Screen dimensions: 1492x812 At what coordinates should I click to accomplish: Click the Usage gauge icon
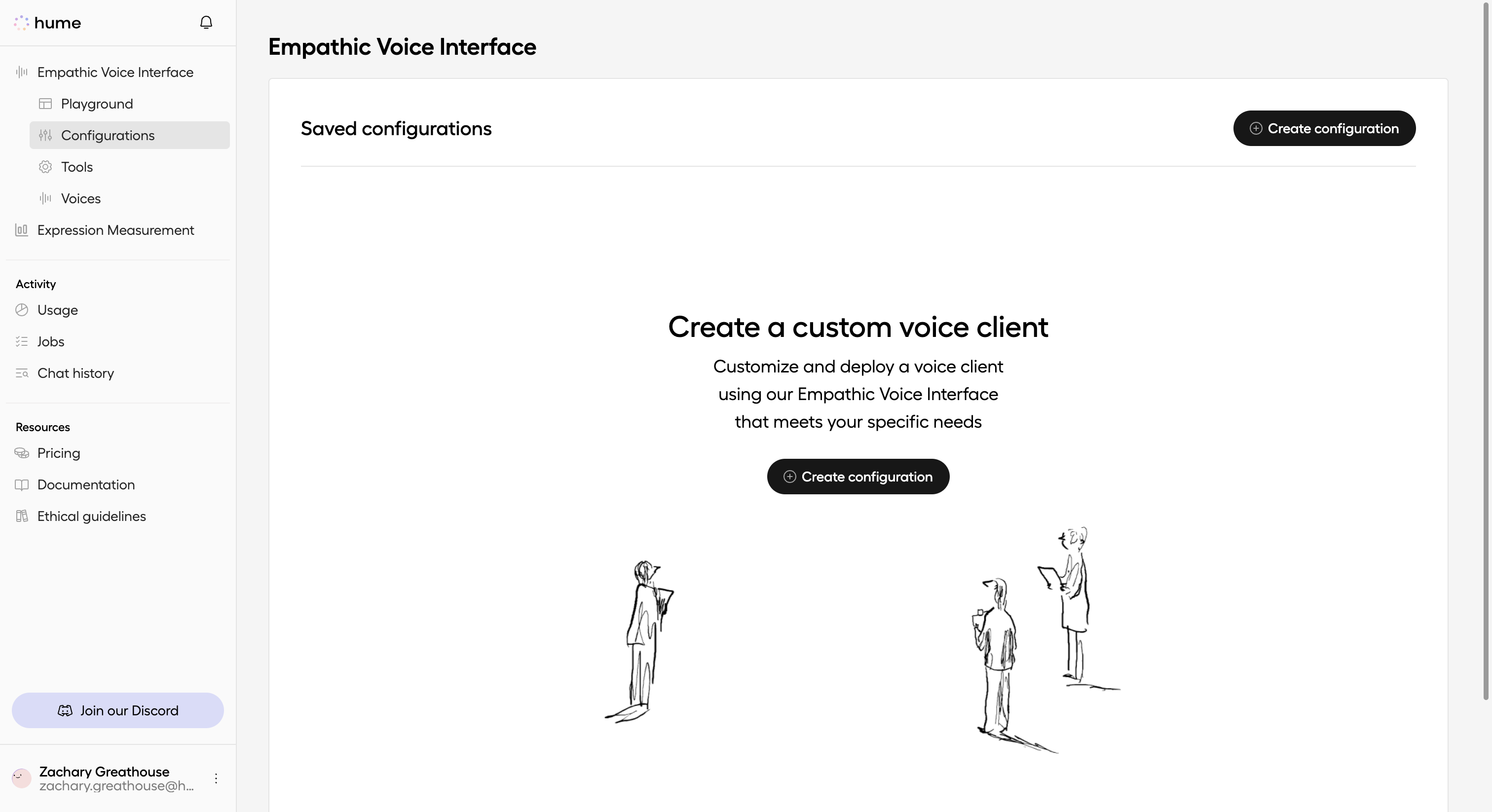click(21, 310)
